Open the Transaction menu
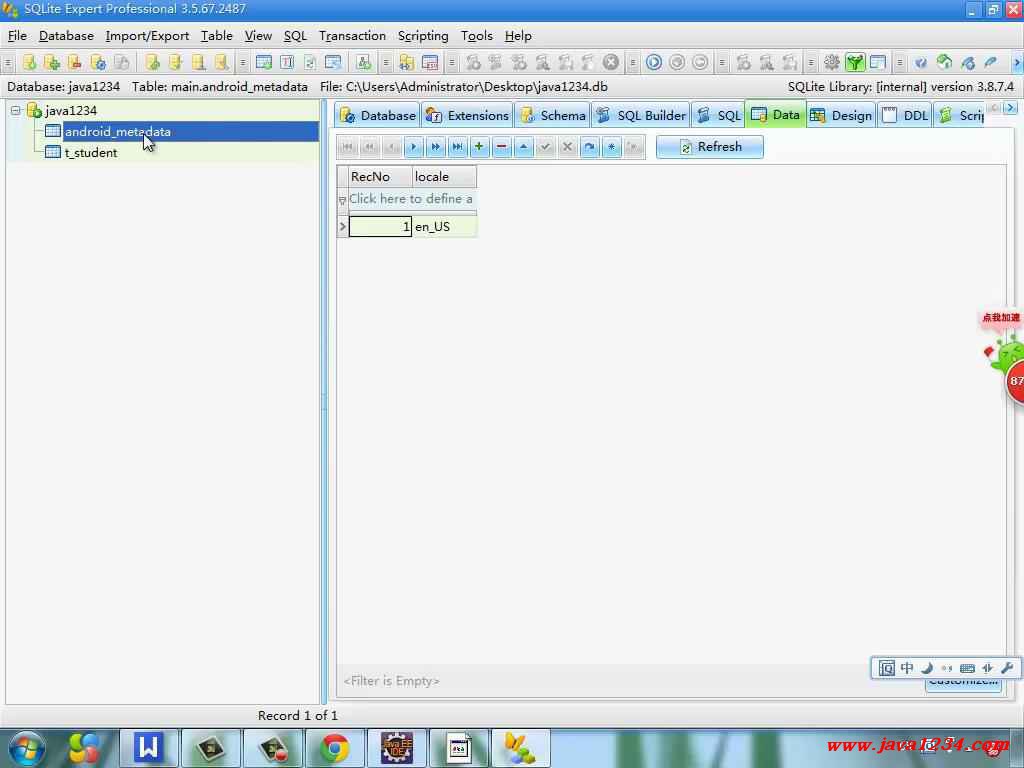This screenshot has height=768, width=1024. (x=352, y=36)
